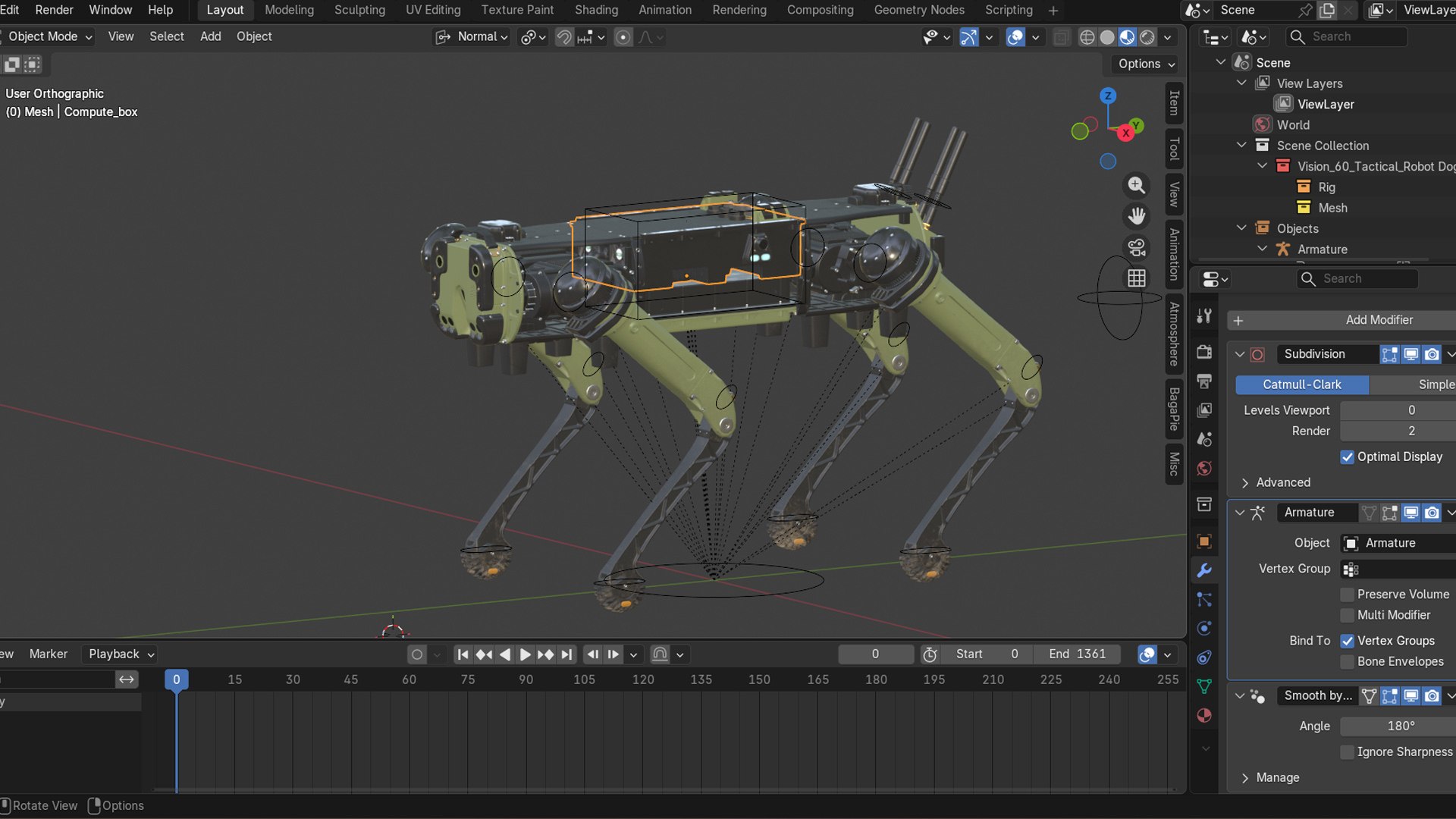Image resolution: width=1456 pixels, height=819 pixels.
Task: Switch to Rendered viewport shading
Action: [1147, 37]
